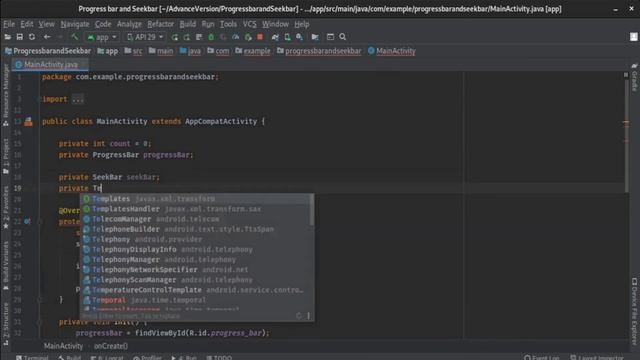The image size is (640, 360).
Task: Open project folder icon in toolbar
Action: (8, 37)
